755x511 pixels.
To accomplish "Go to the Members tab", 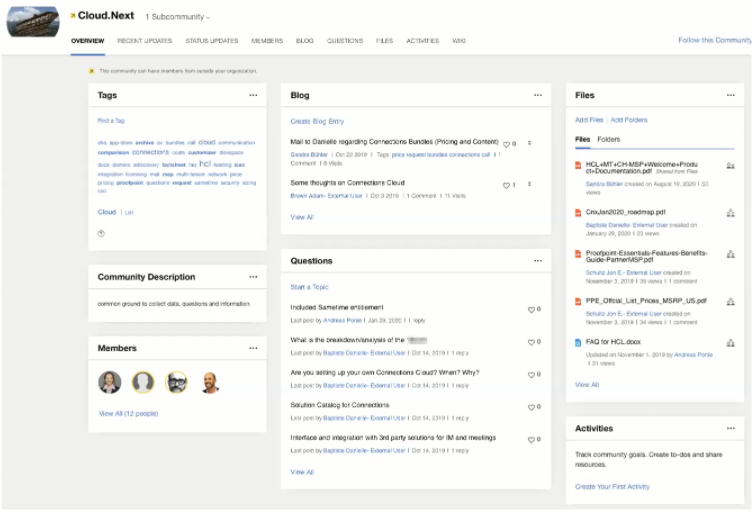I will 267,41.
